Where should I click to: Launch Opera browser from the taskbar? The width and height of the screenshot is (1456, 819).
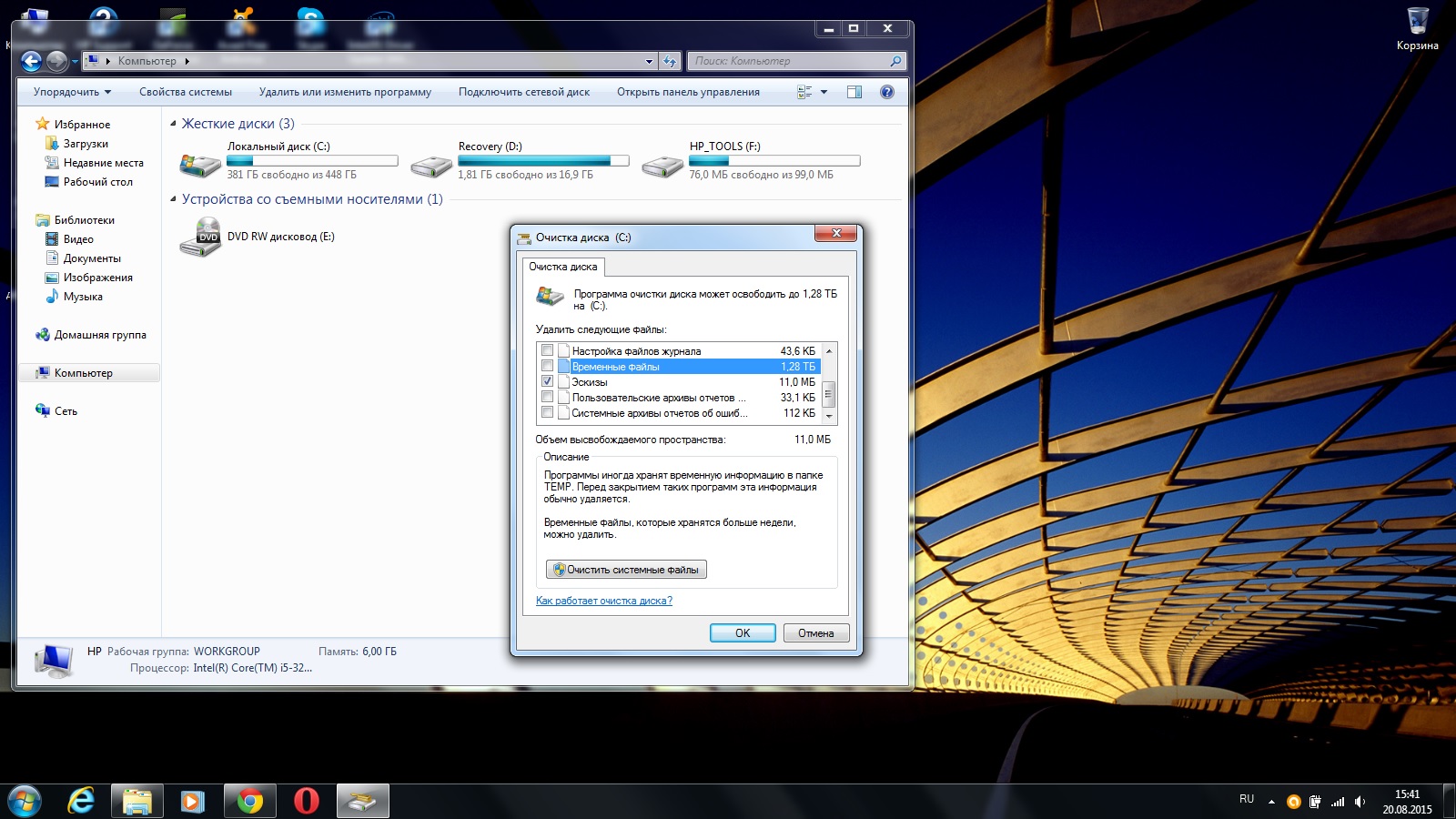pos(307,801)
